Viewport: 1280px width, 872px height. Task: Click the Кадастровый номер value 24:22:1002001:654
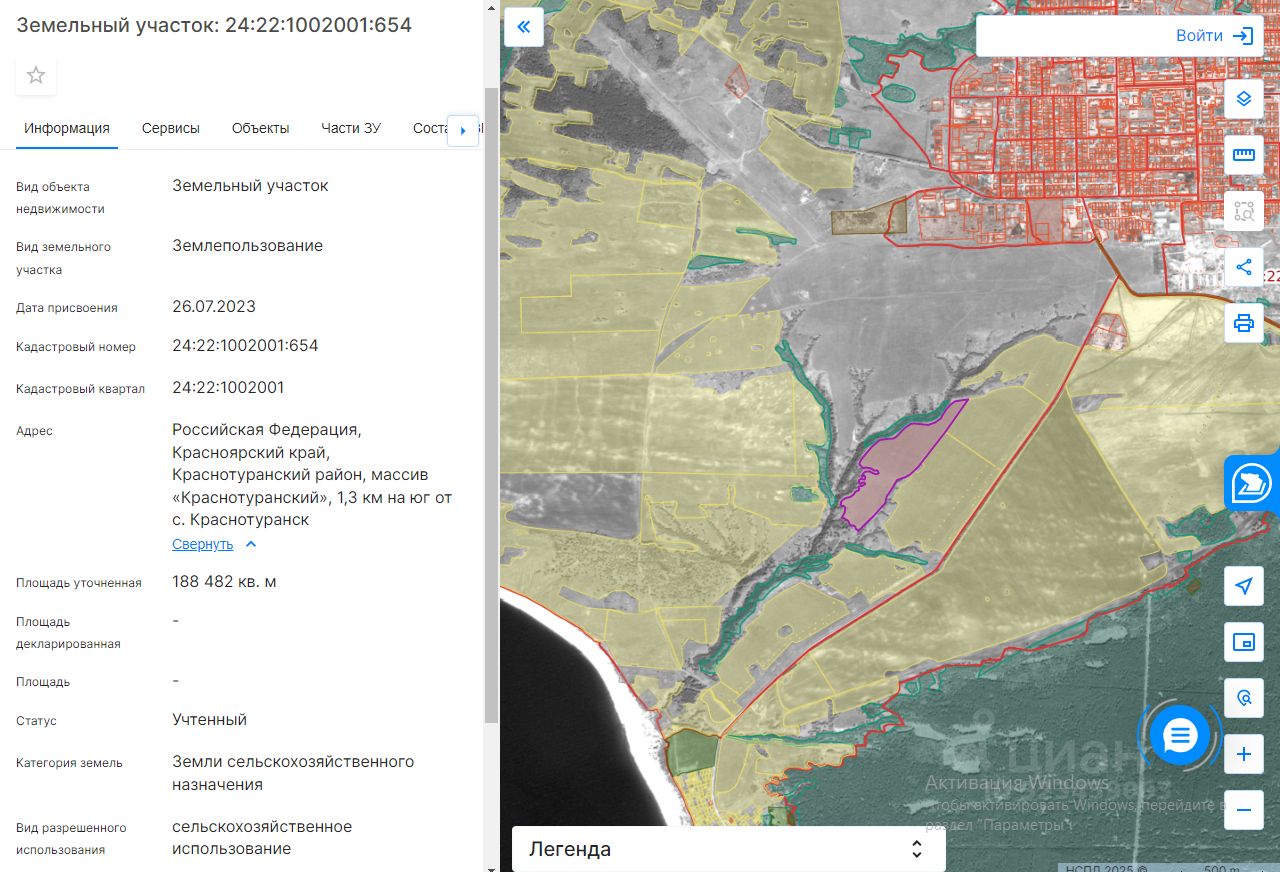pyautogui.click(x=245, y=346)
